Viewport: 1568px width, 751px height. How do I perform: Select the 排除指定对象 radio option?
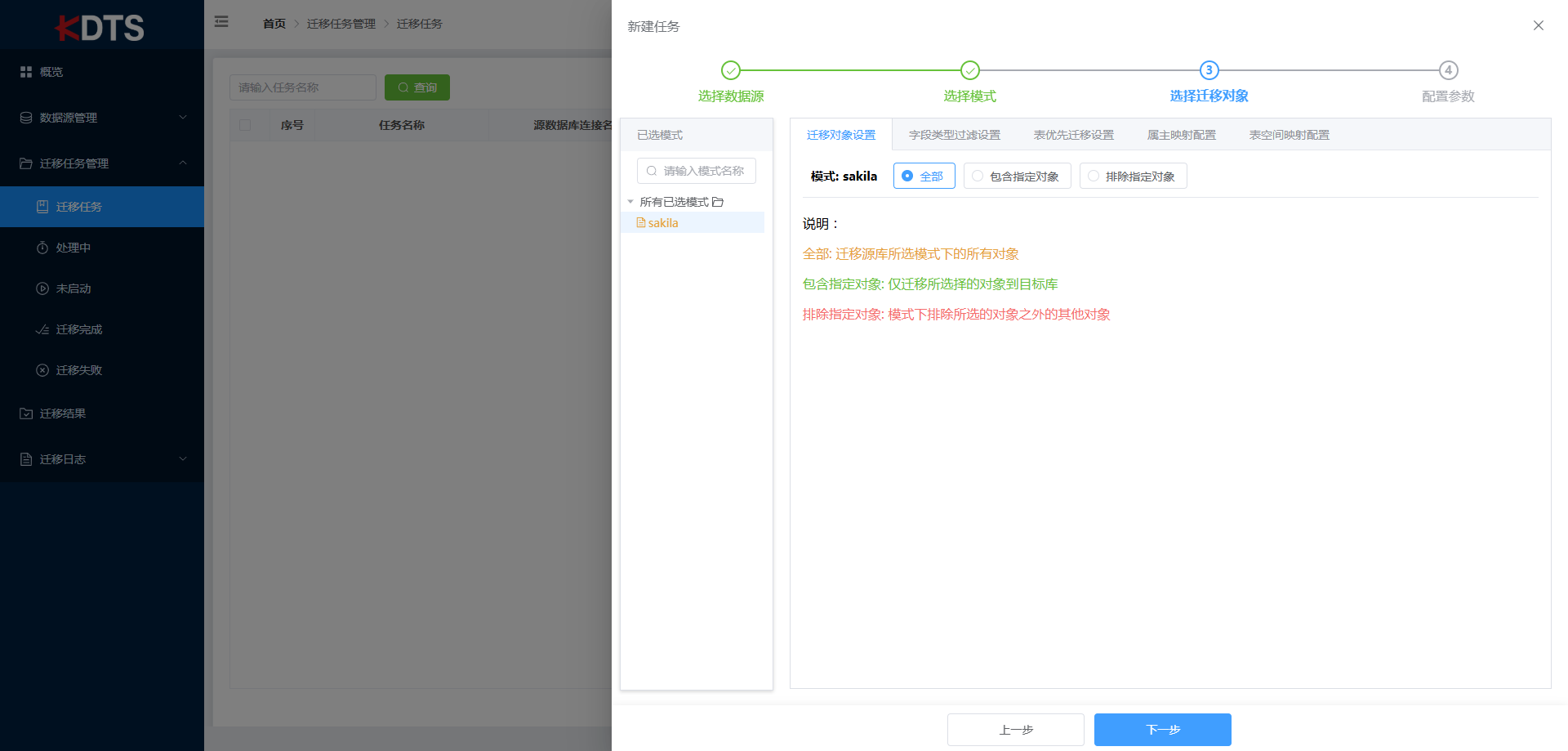(1134, 176)
